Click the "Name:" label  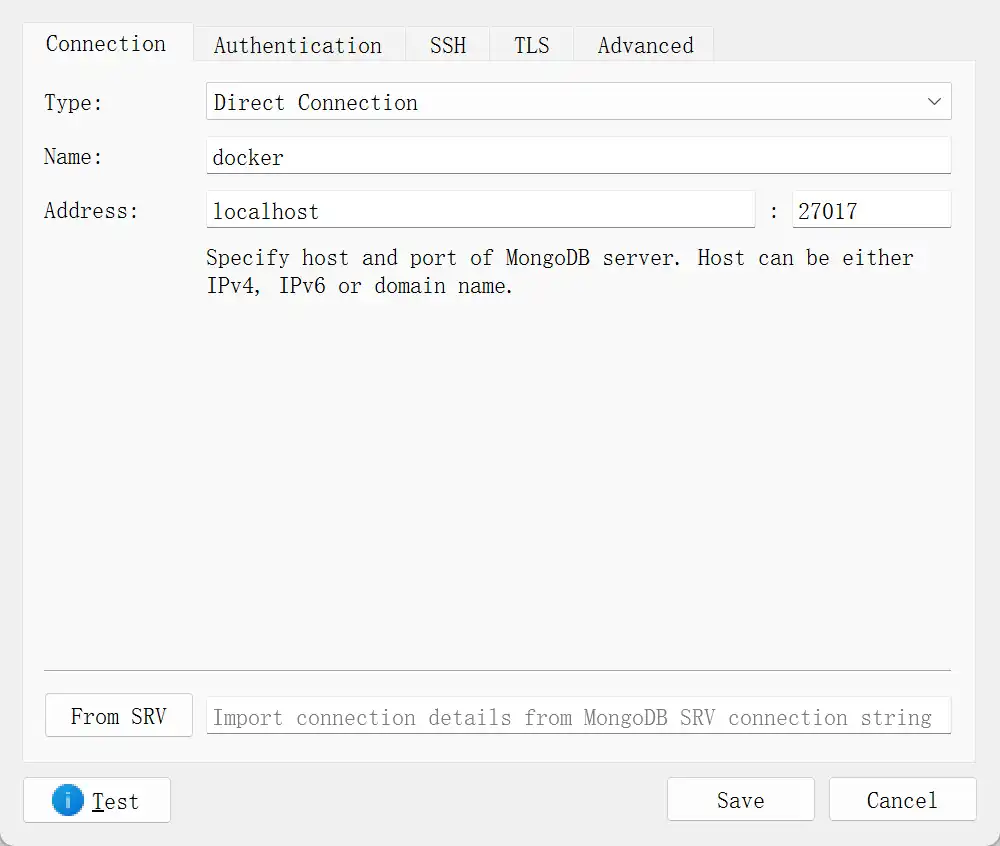[73, 157]
